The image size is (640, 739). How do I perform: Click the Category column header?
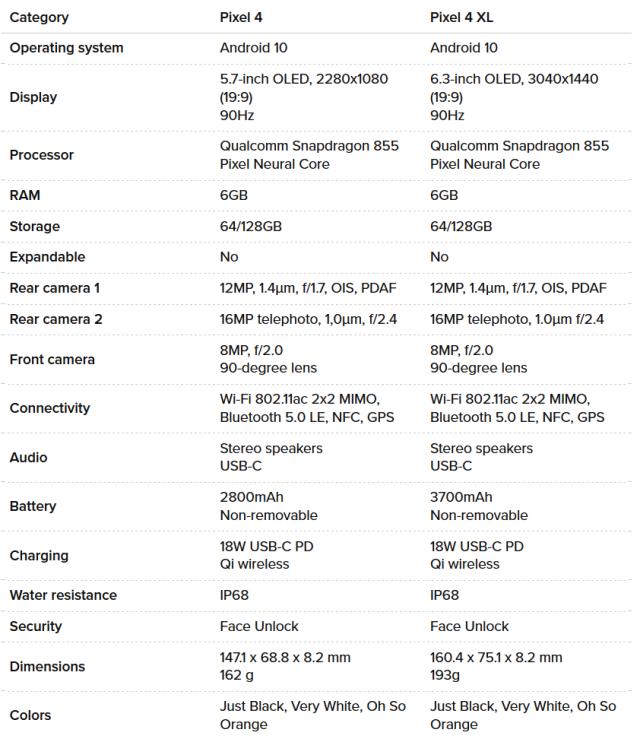pyautogui.click(x=39, y=17)
